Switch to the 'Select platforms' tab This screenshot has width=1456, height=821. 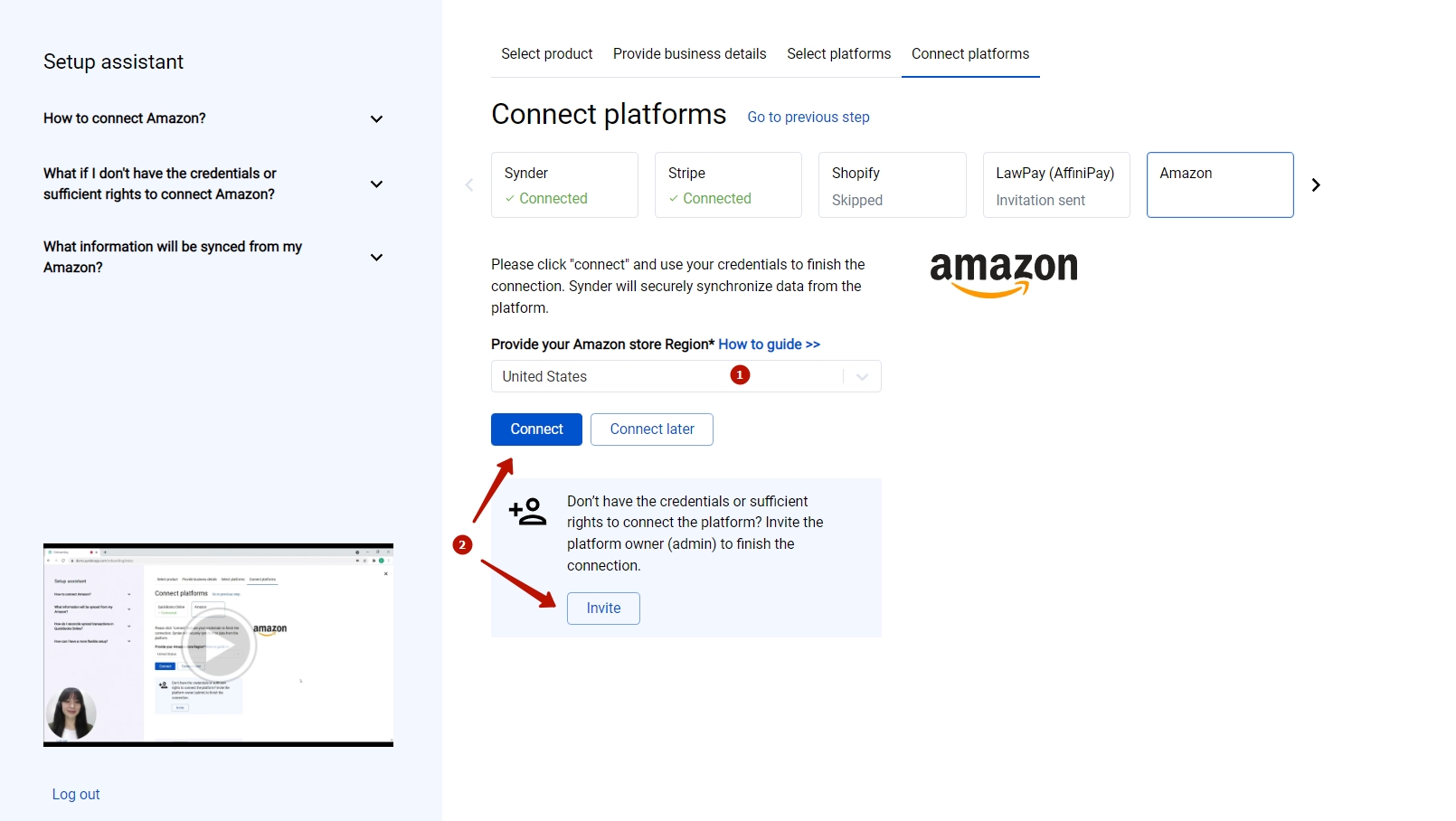point(838,53)
